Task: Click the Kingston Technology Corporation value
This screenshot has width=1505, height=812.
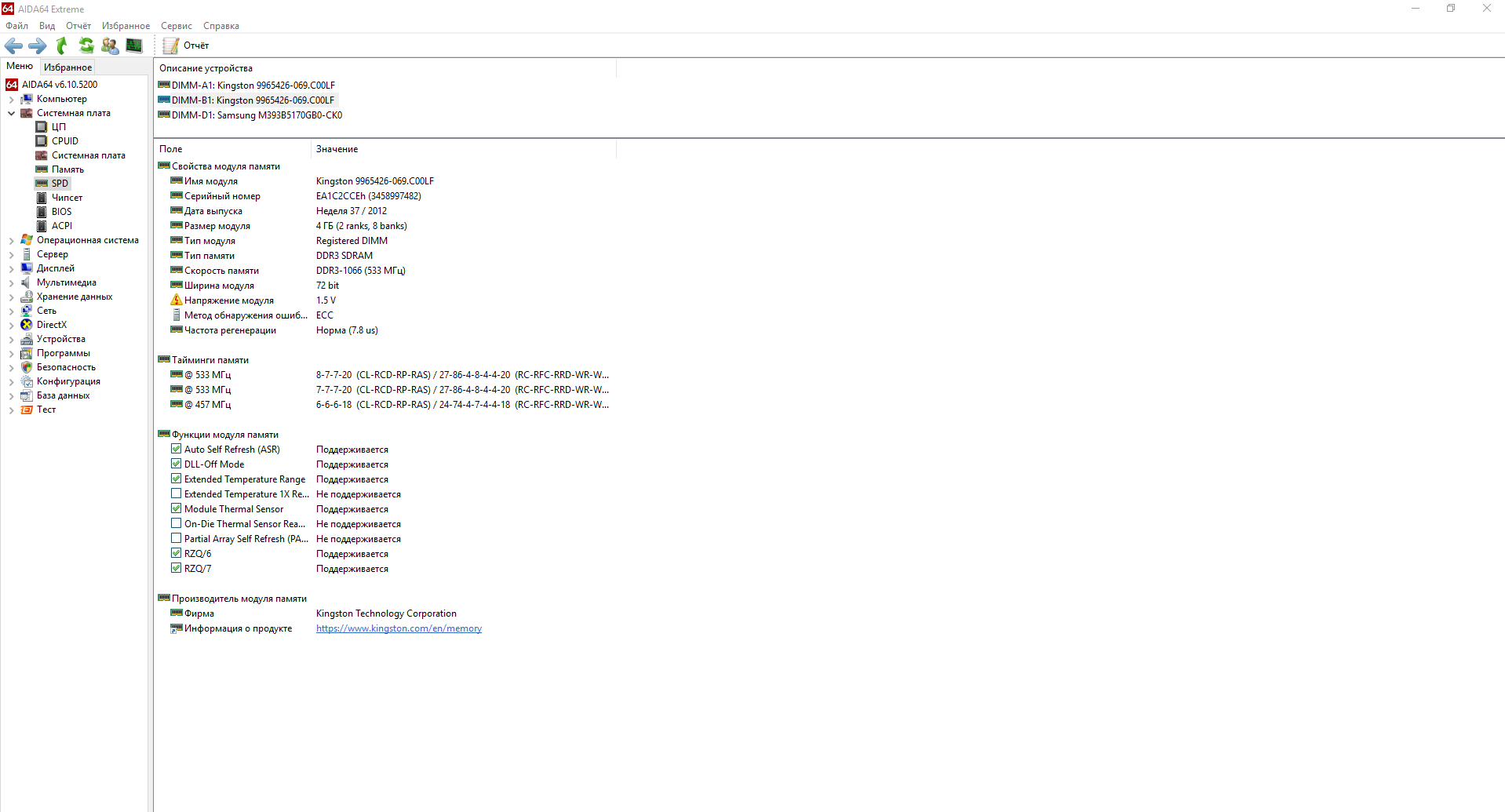Action: point(386,614)
